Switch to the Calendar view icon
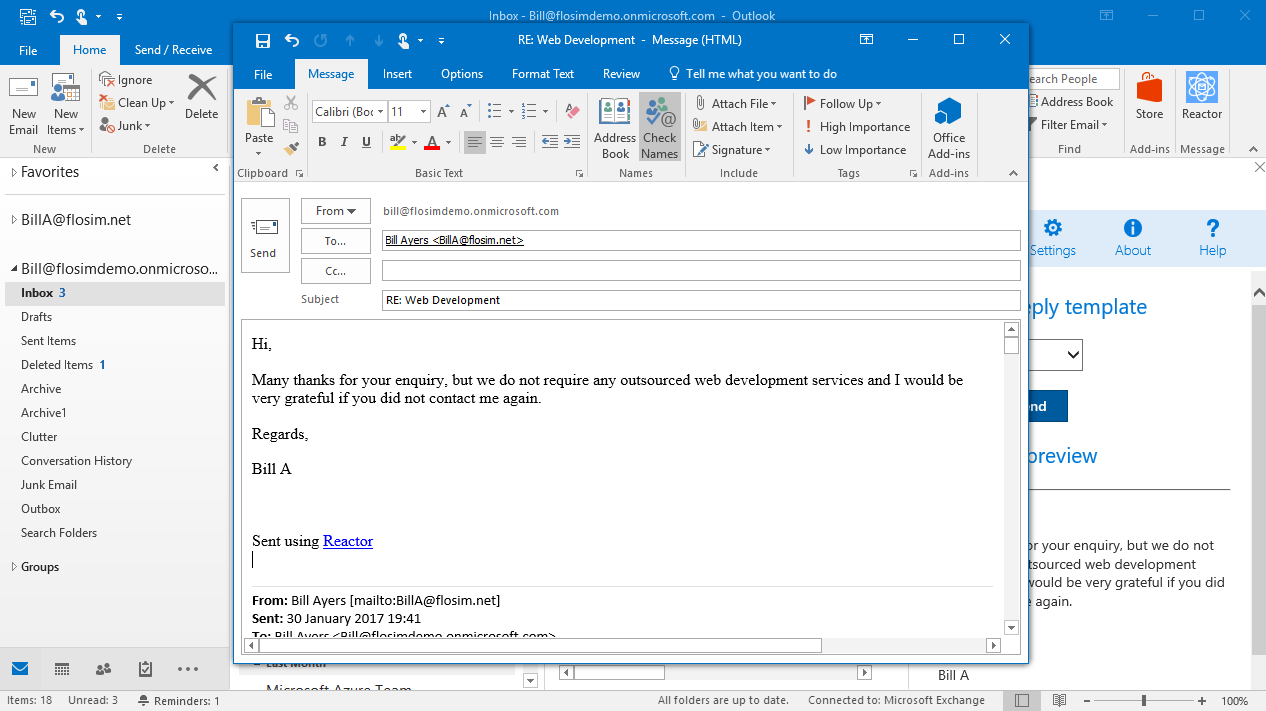The height and width of the screenshot is (711, 1266). [x=61, y=669]
